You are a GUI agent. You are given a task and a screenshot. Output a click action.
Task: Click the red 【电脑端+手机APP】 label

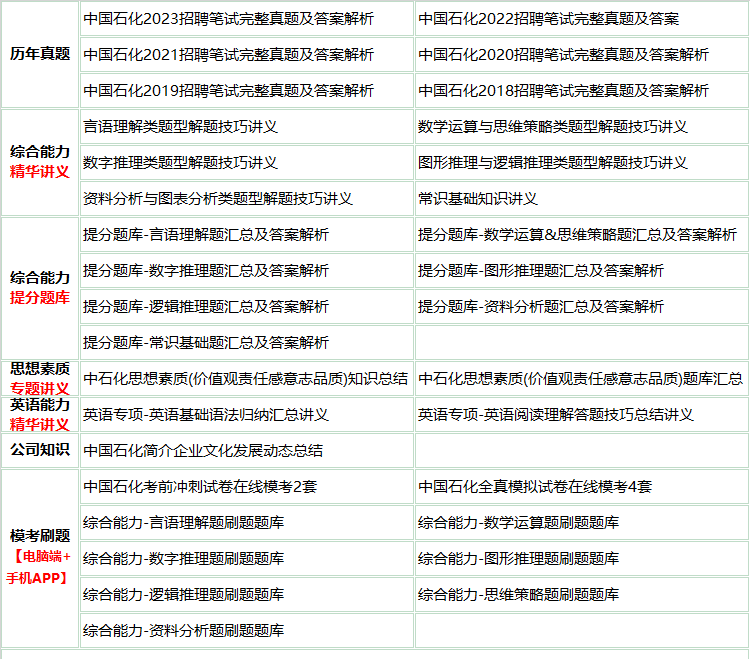(39, 567)
